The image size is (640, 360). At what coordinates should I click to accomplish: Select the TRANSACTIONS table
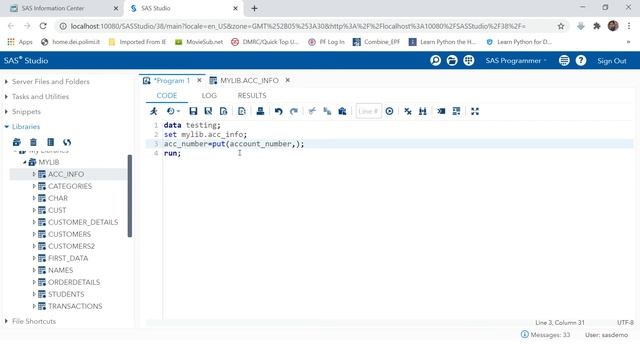75,306
